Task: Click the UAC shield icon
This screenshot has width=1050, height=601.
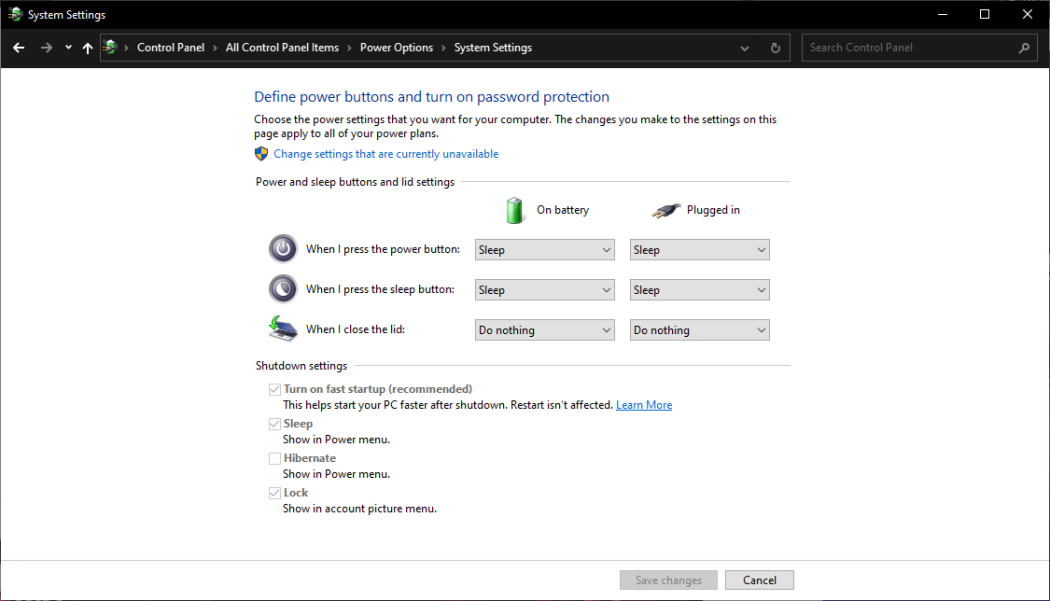Action: click(260, 153)
